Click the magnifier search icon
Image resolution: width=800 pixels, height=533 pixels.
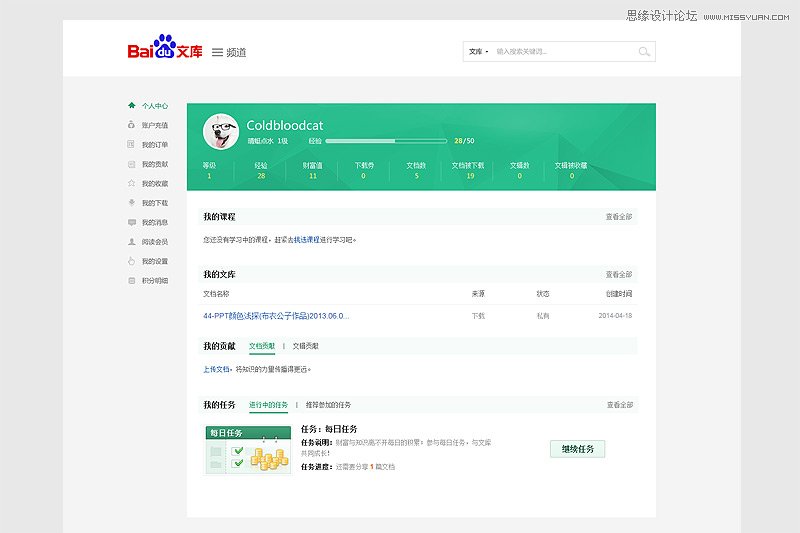pyautogui.click(x=644, y=52)
